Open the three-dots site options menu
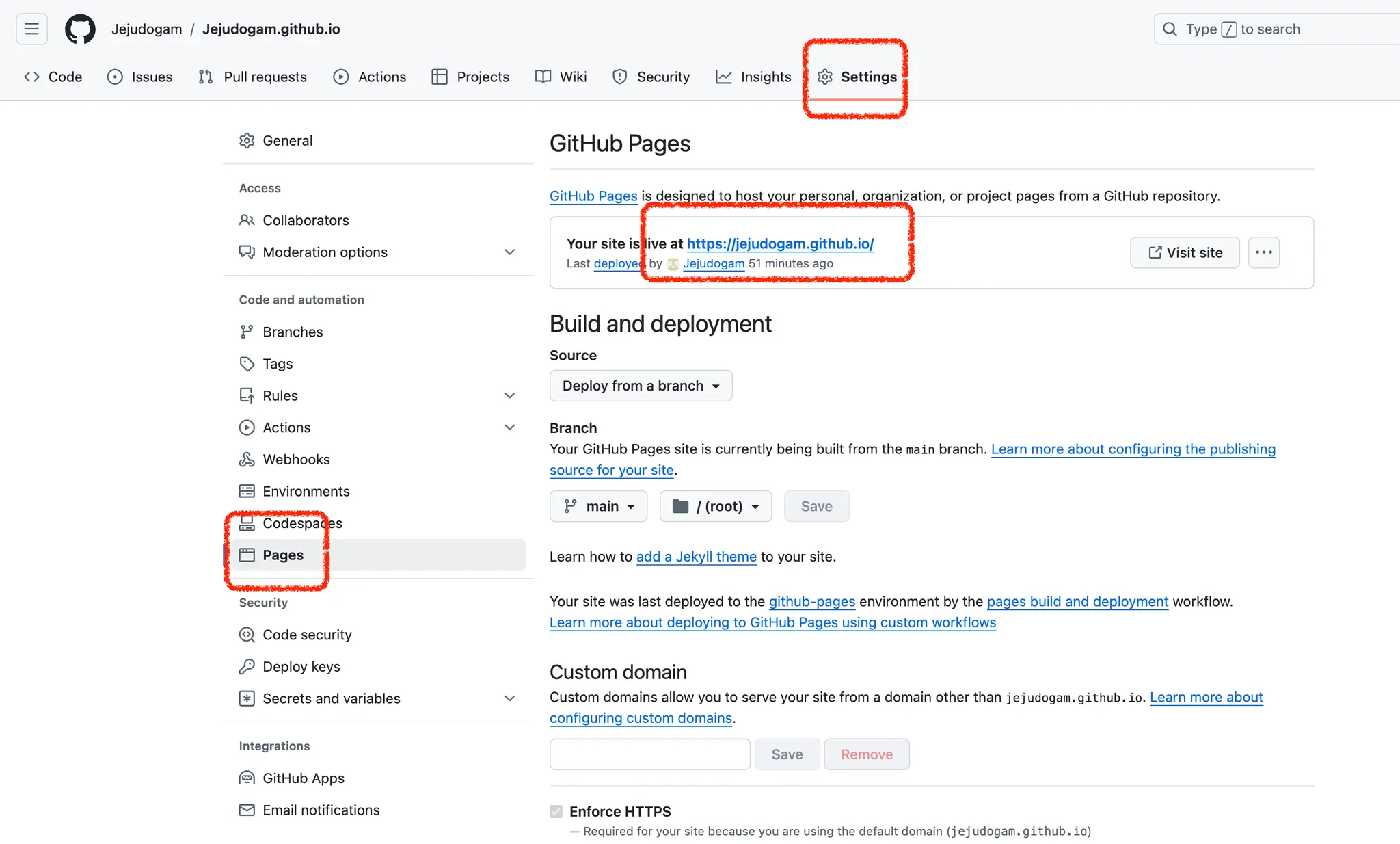 [1263, 252]
